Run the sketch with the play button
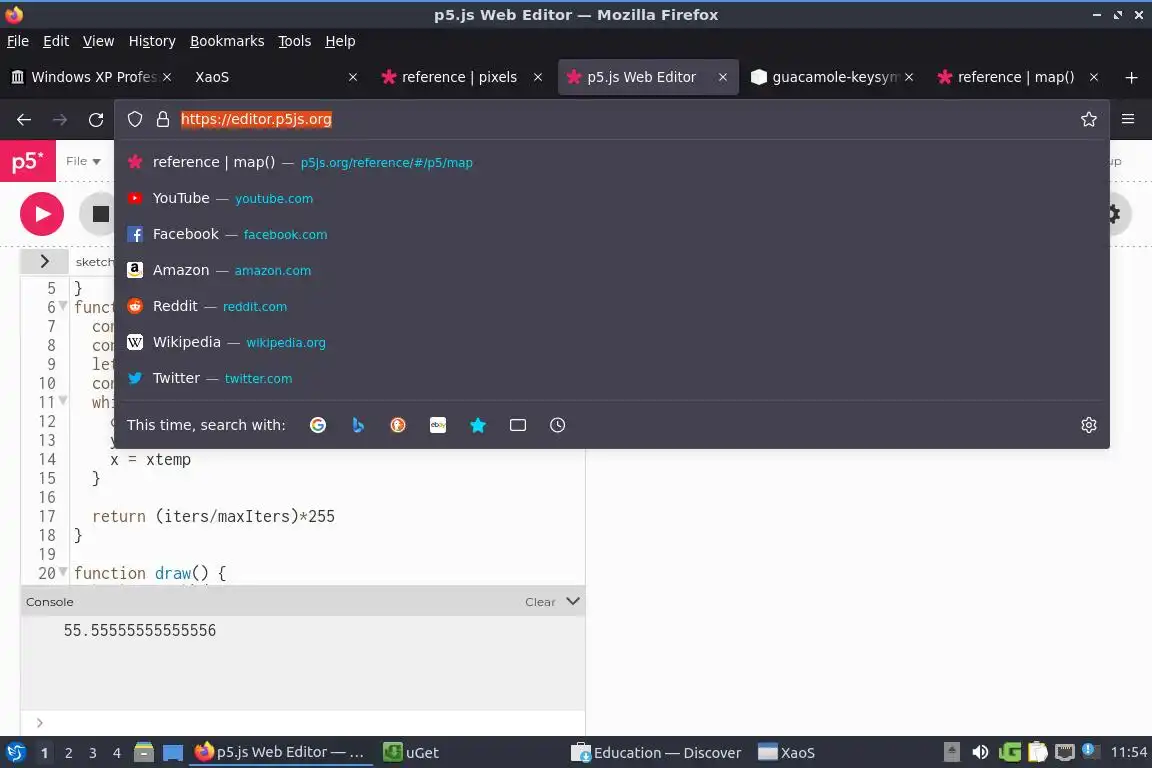This screenshot has height=768, width=1152. click(x=42, y=214)
